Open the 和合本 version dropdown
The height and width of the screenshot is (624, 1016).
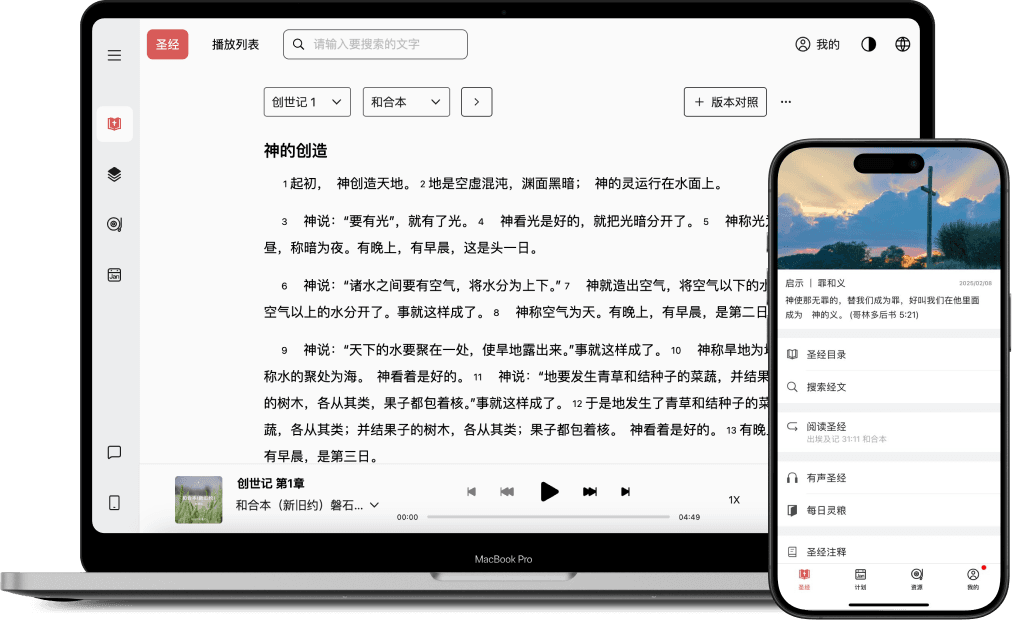point(406,102)
